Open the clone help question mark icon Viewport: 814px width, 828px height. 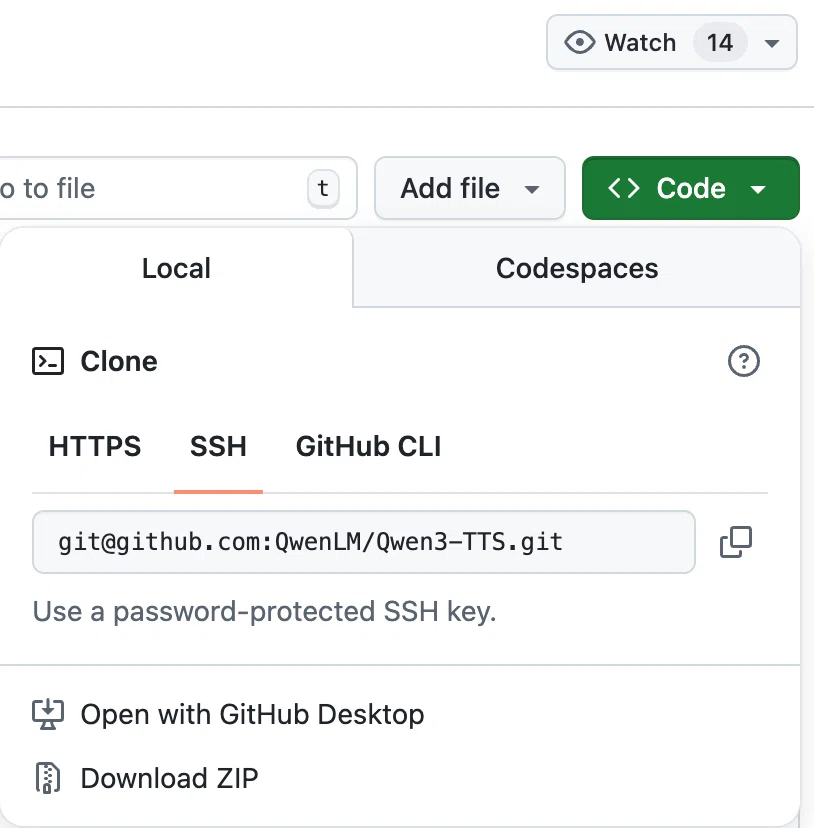point(744,361)
